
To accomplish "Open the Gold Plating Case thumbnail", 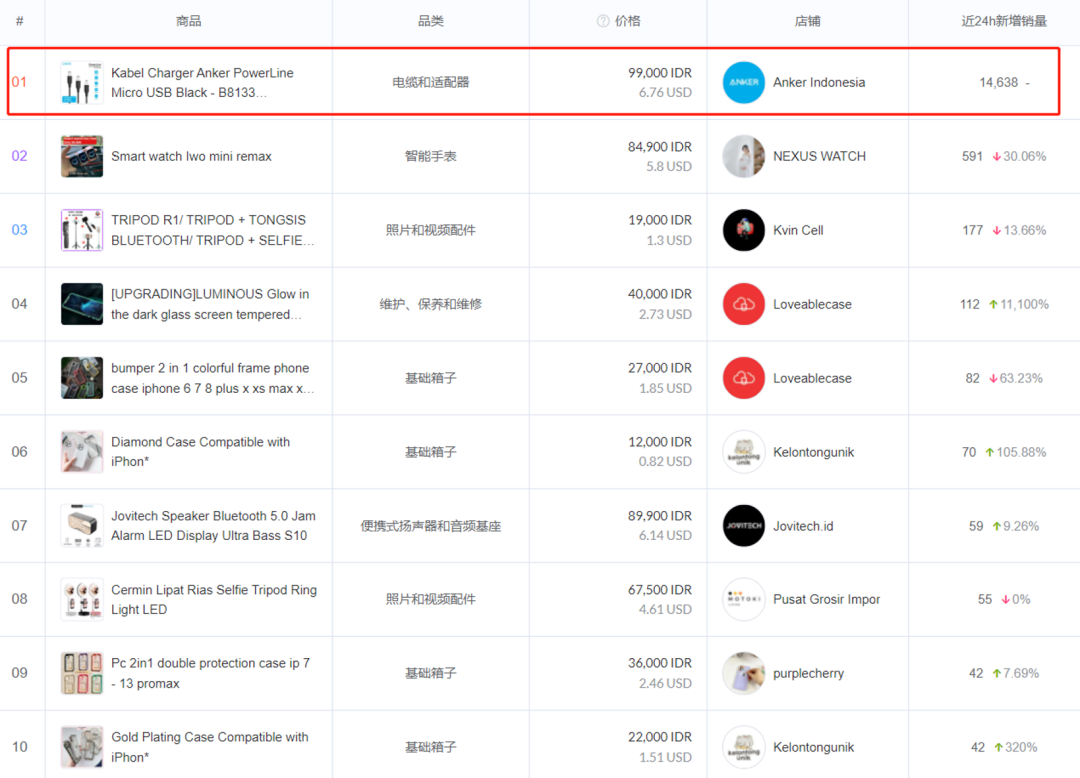I will coord(82,747).
